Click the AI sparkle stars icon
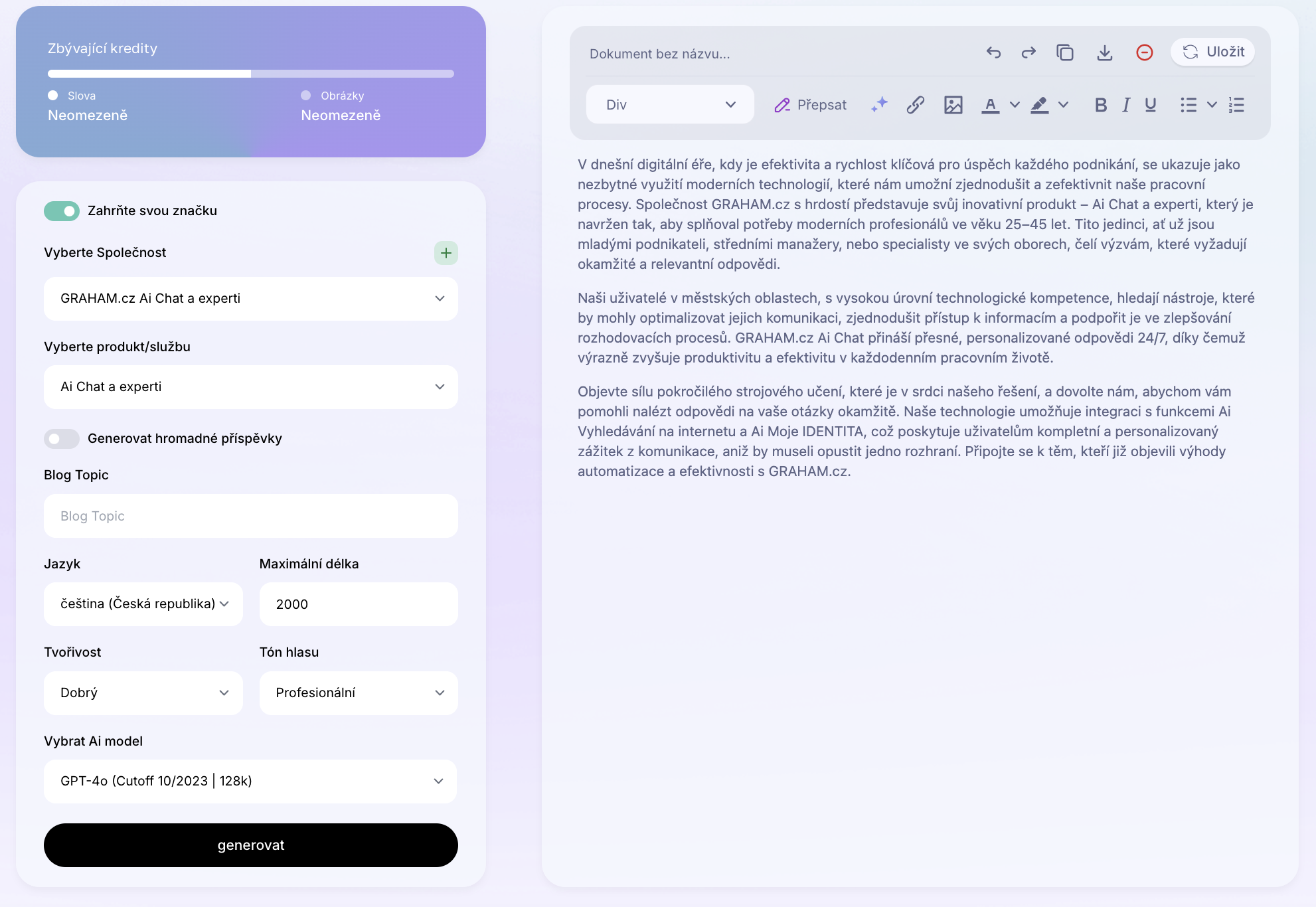The image size is (1316, 907). [879, 105]
